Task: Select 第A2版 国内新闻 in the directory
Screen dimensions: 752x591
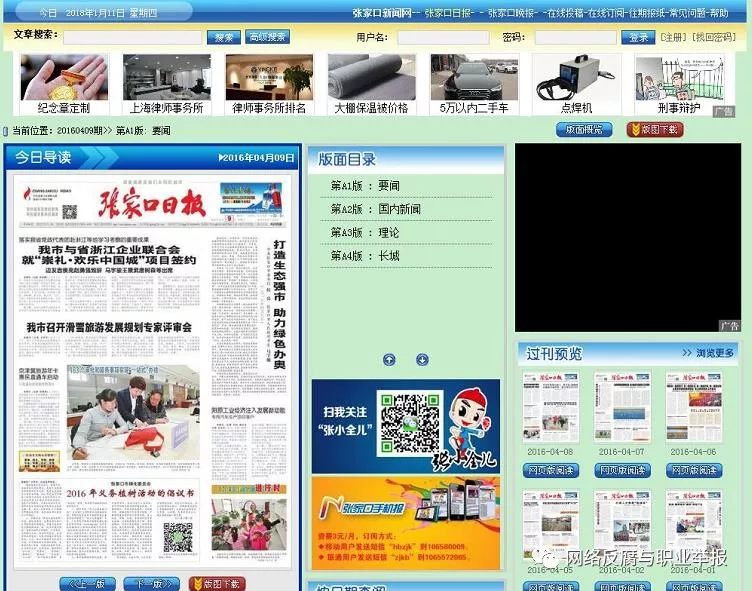Action: coord(376,209)
